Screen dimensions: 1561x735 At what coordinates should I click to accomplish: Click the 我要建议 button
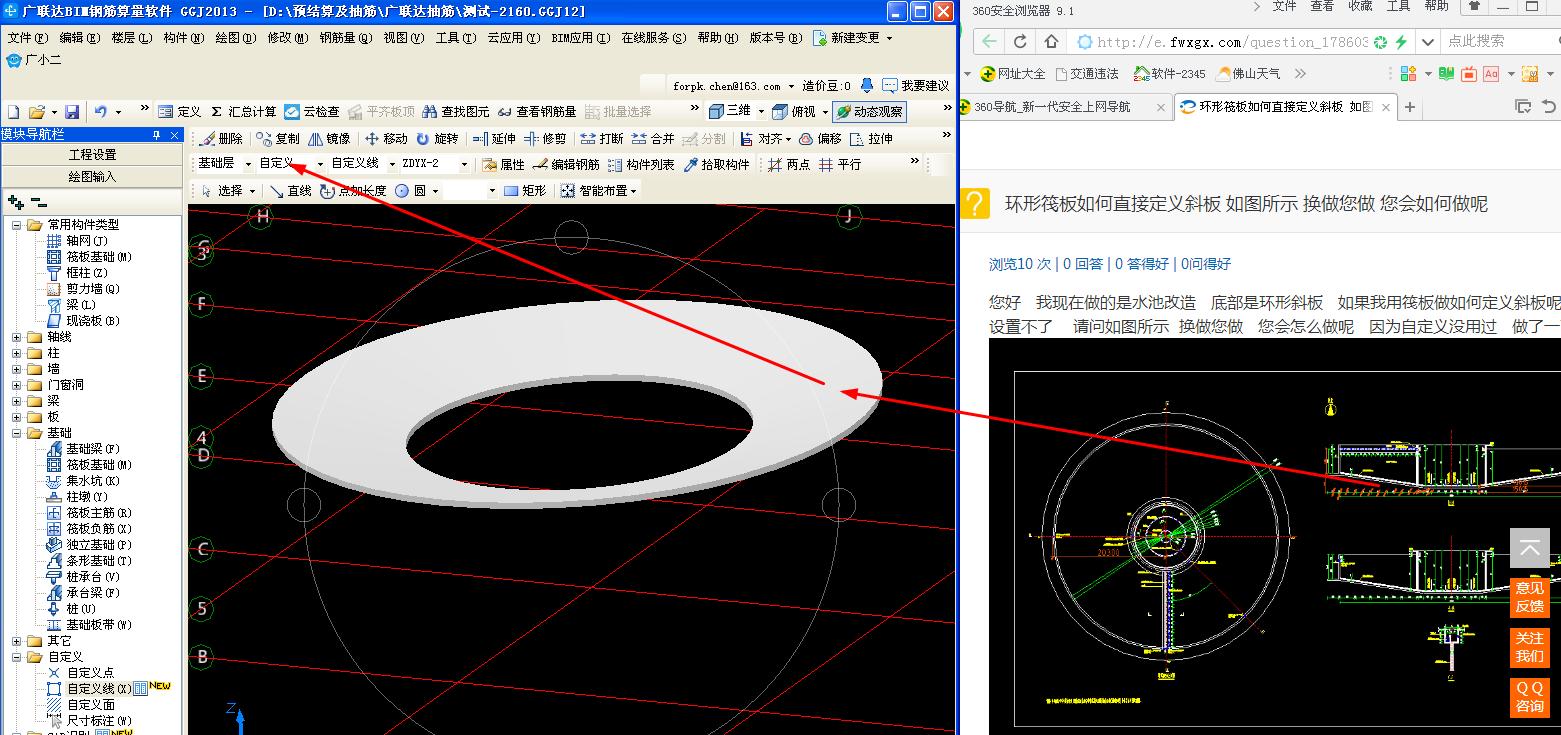coord(915,86)
